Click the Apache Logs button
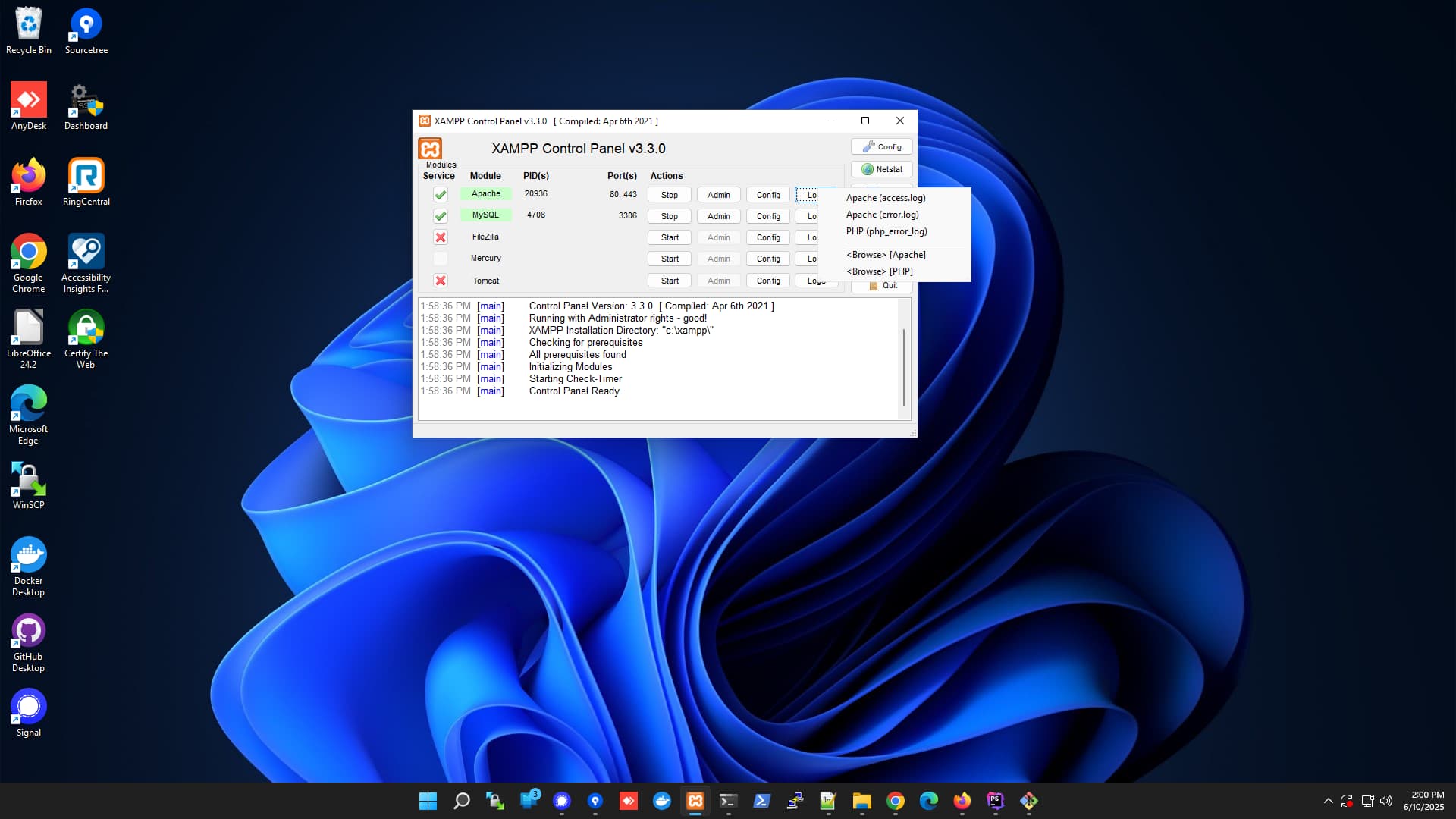1456x819 pixels. 808,195
